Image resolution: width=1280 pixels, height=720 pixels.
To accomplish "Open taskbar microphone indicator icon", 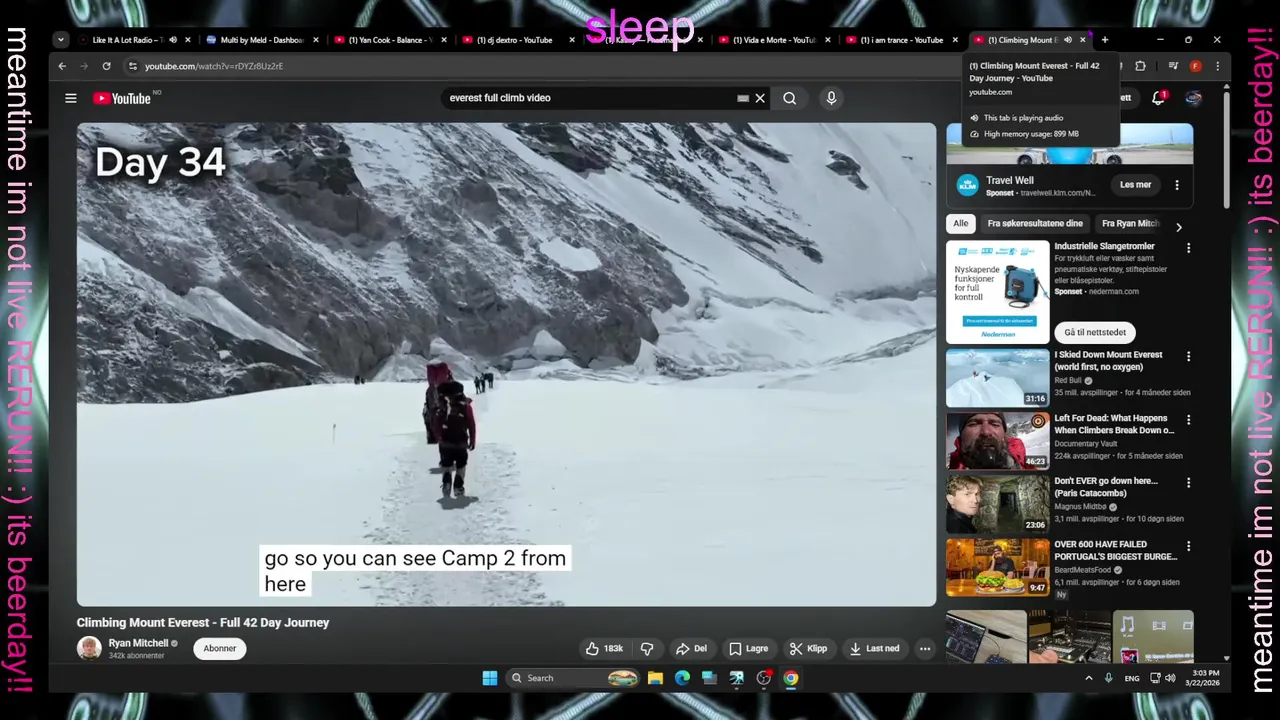I will click(x=1108, y=678).
